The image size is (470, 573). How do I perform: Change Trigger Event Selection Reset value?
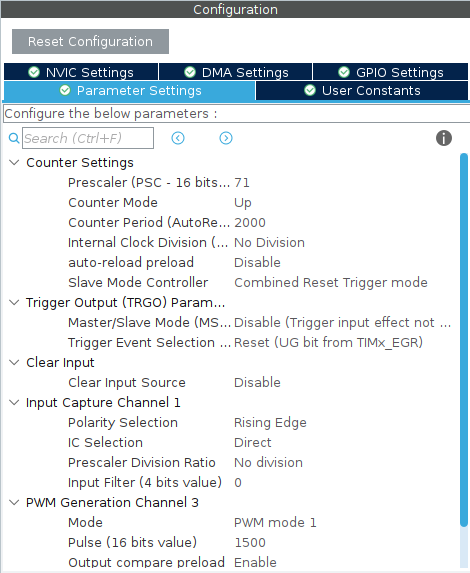pyautogui.click(x=329, y=342)
